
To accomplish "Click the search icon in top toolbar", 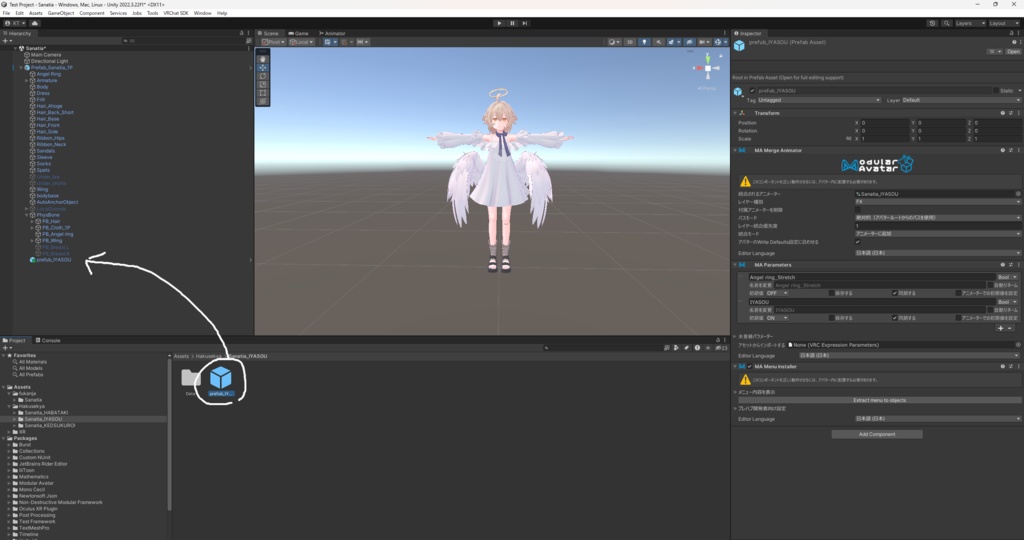I will 946,23.
